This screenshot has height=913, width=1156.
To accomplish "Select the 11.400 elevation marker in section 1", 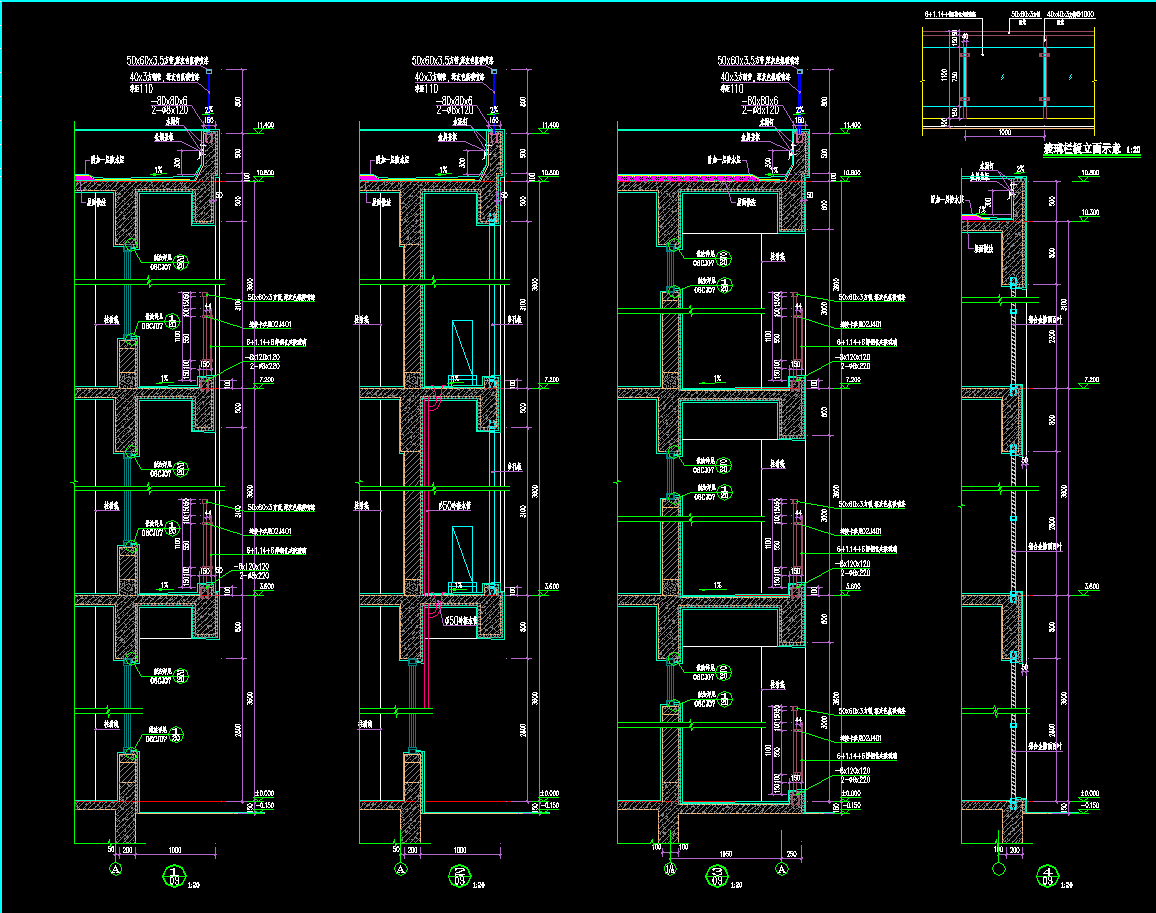I will (266, 125).
